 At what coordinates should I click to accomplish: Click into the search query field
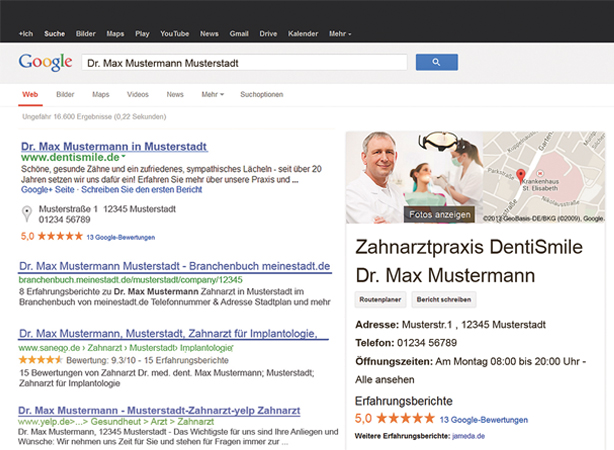[244, 63]
